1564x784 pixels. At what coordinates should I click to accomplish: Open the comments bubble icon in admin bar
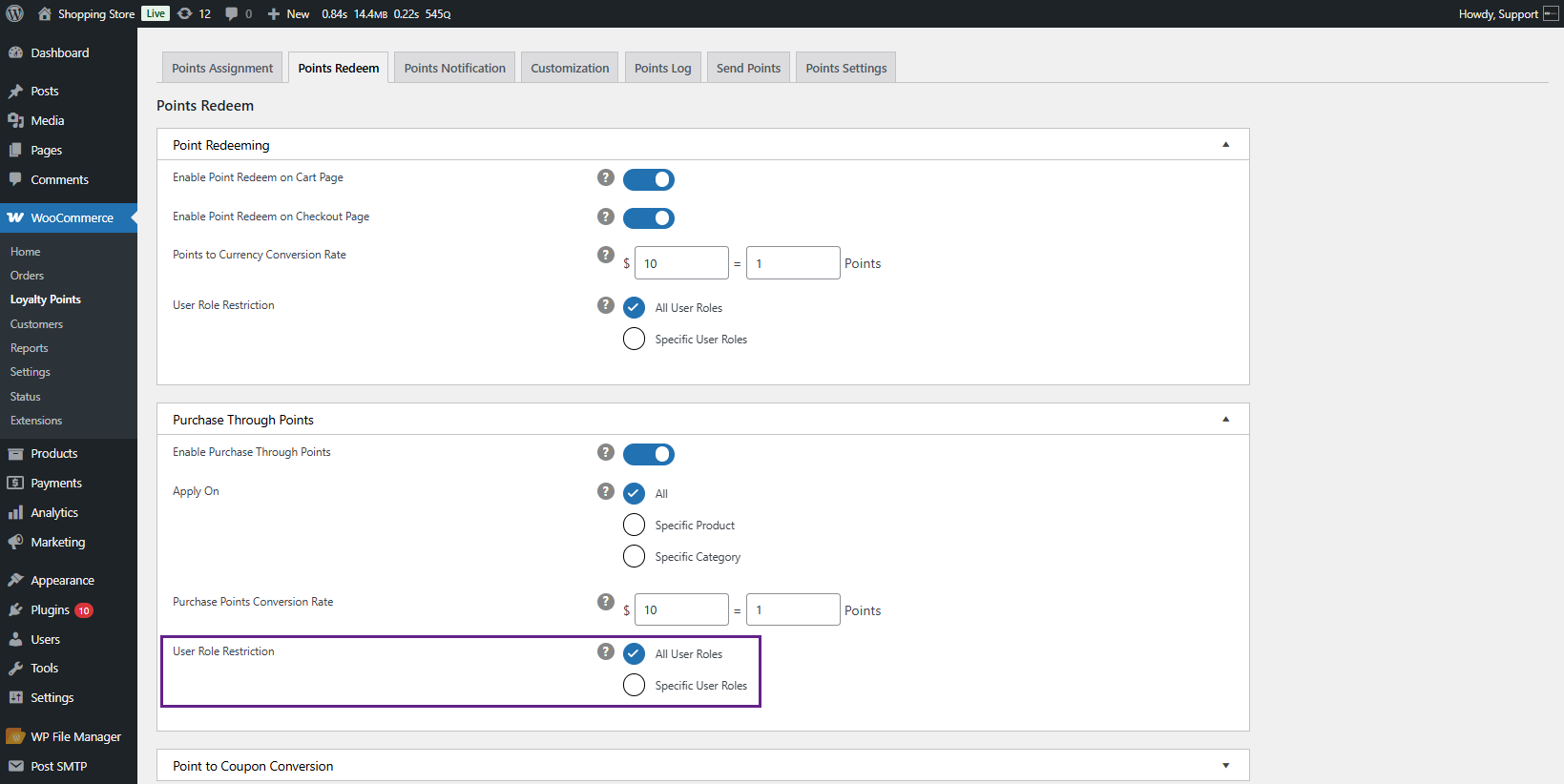pyautogui.click(x=231, y=13)
